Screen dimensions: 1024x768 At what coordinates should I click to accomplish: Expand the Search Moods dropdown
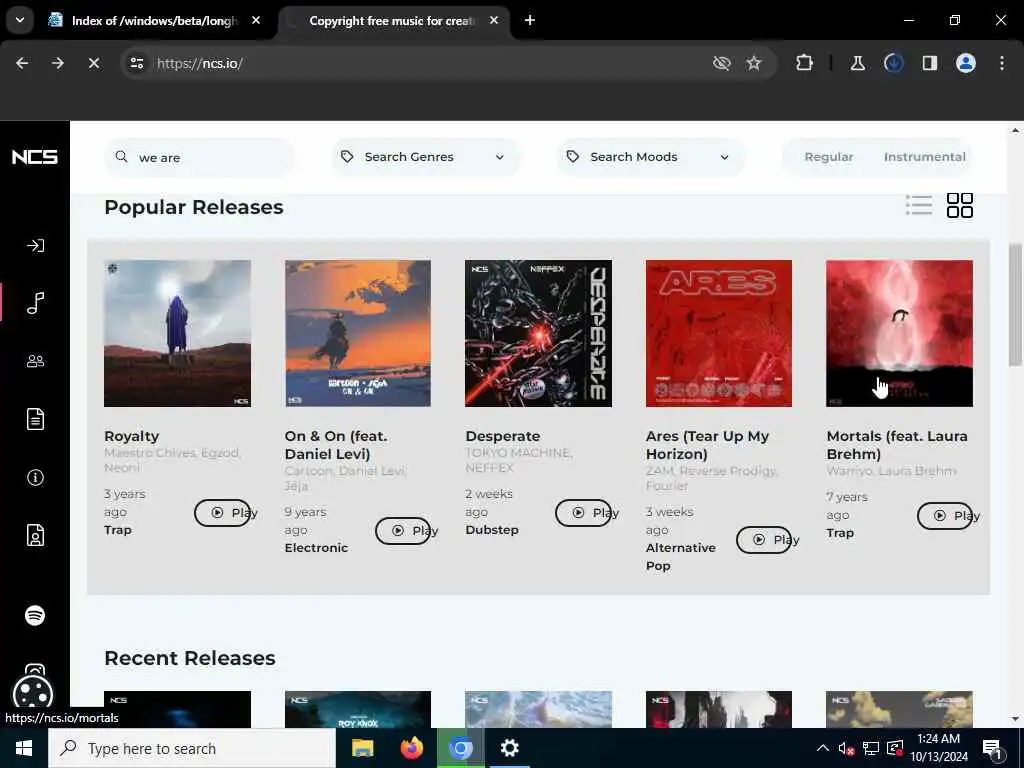[650, 157]
